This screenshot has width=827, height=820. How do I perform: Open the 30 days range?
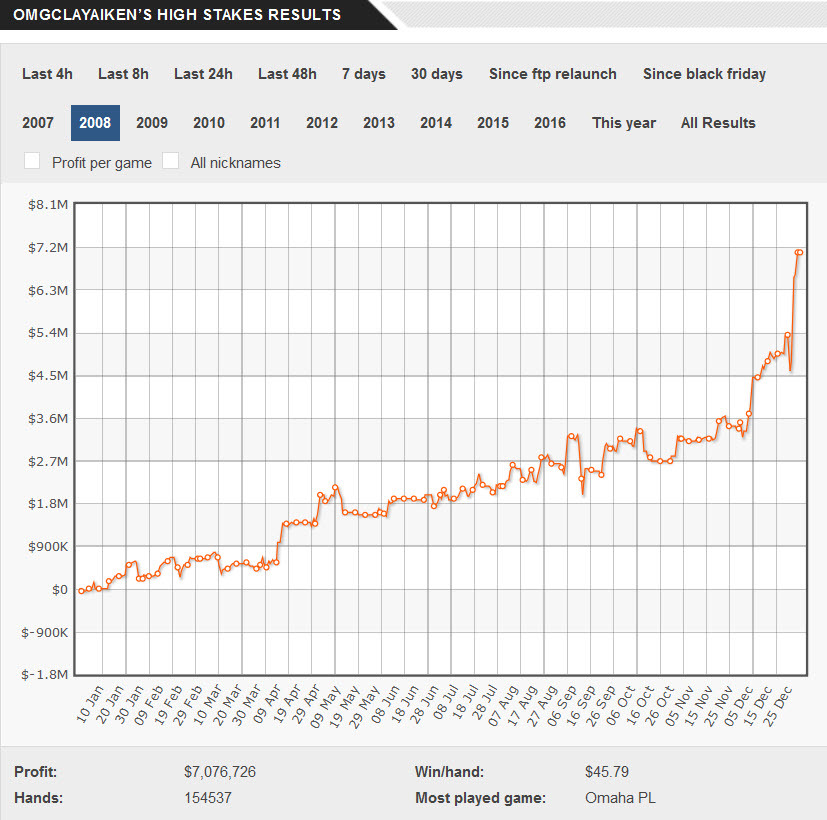click(x=437, y=74)
